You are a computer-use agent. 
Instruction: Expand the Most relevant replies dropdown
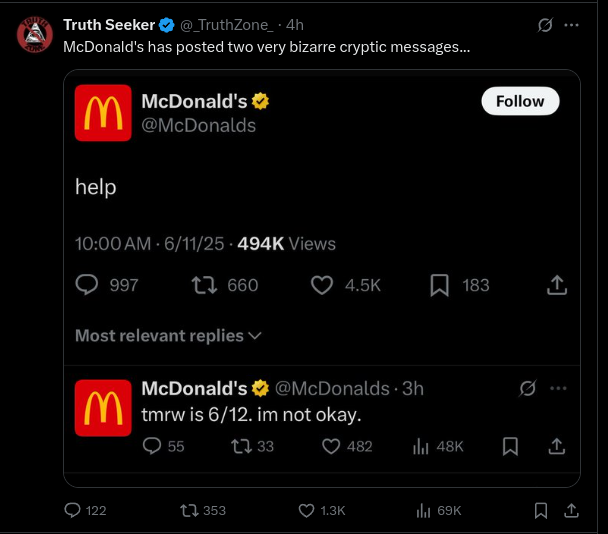coord(168,336)
